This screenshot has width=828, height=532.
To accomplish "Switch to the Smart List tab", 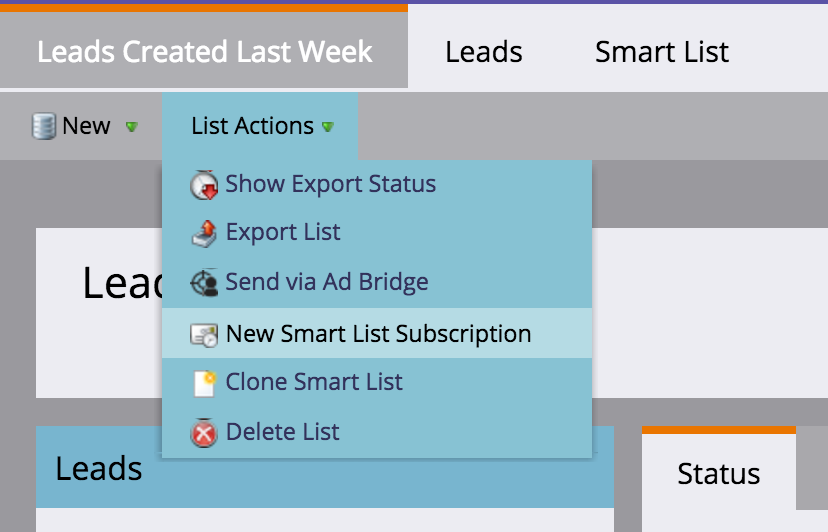I will click(x=661, y=52).
